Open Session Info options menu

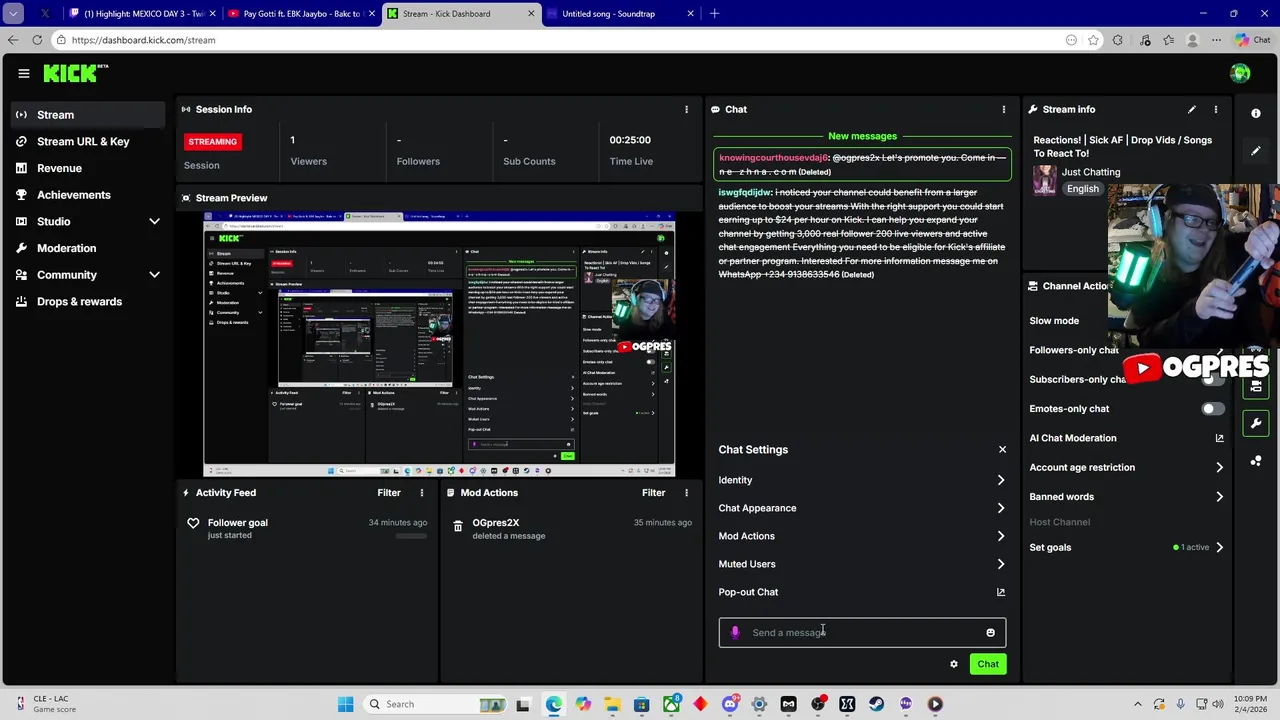click(686, 109)
